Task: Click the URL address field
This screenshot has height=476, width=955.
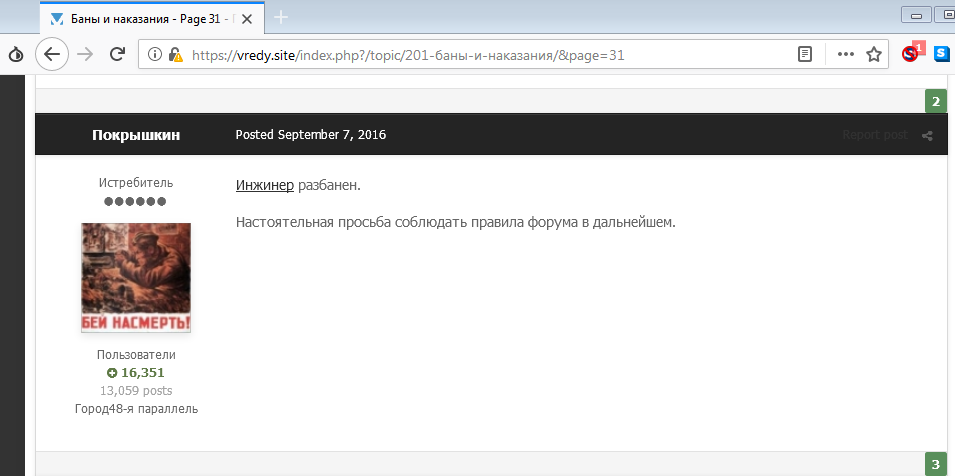Action: click(480, 55)
